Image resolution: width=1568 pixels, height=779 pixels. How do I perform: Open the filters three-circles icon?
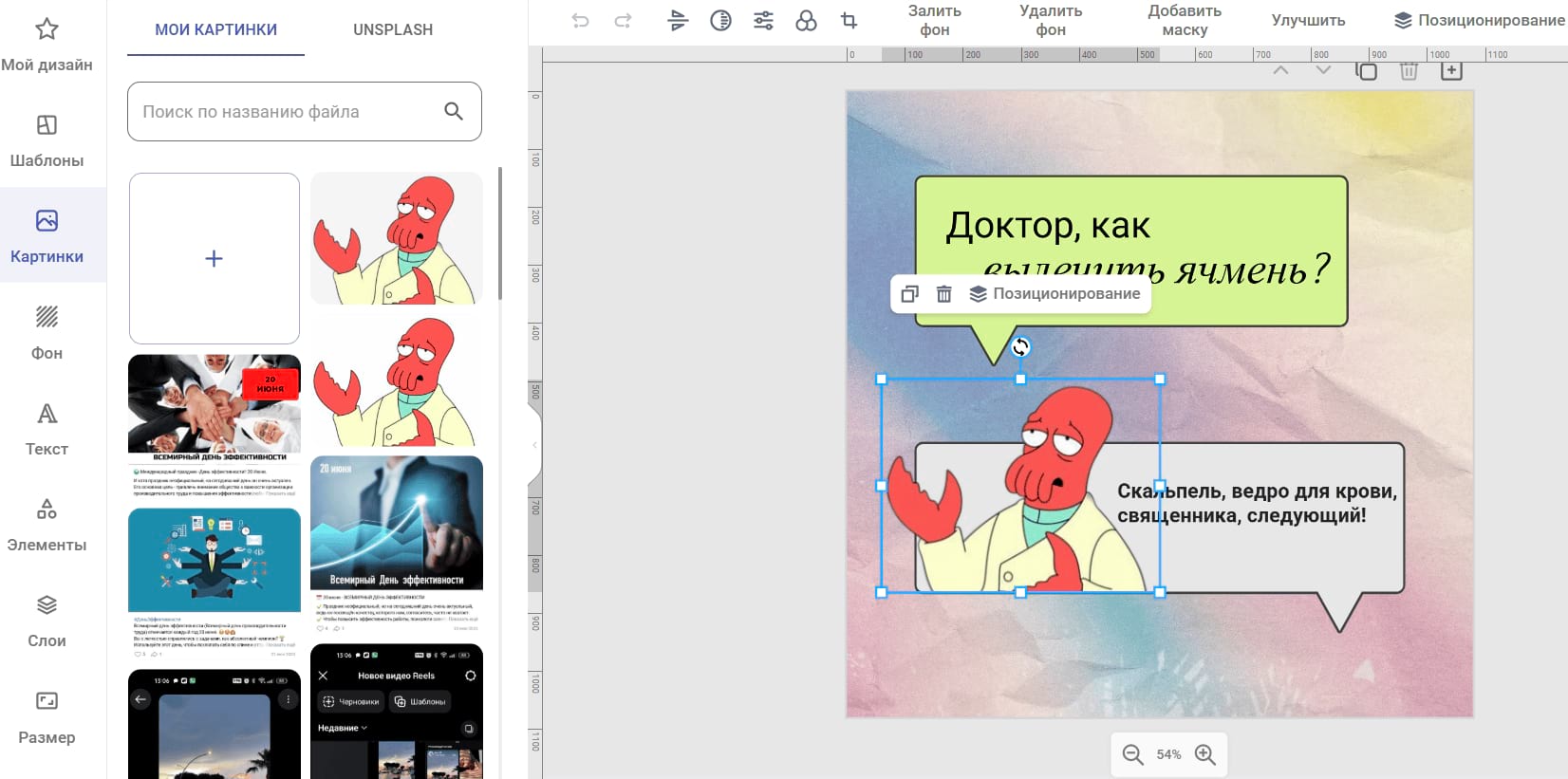click(x=806, y=20)
